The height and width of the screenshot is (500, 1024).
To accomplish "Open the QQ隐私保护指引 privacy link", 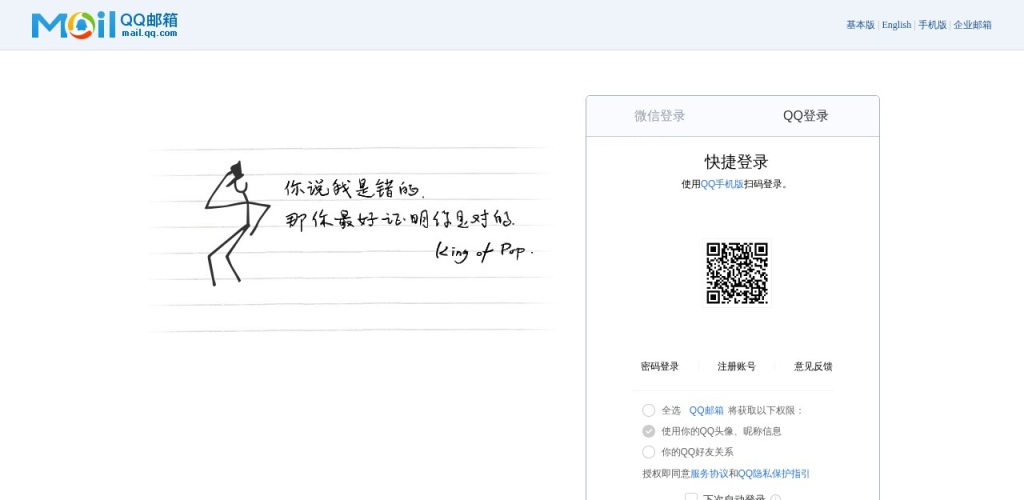I will point(774,473).
